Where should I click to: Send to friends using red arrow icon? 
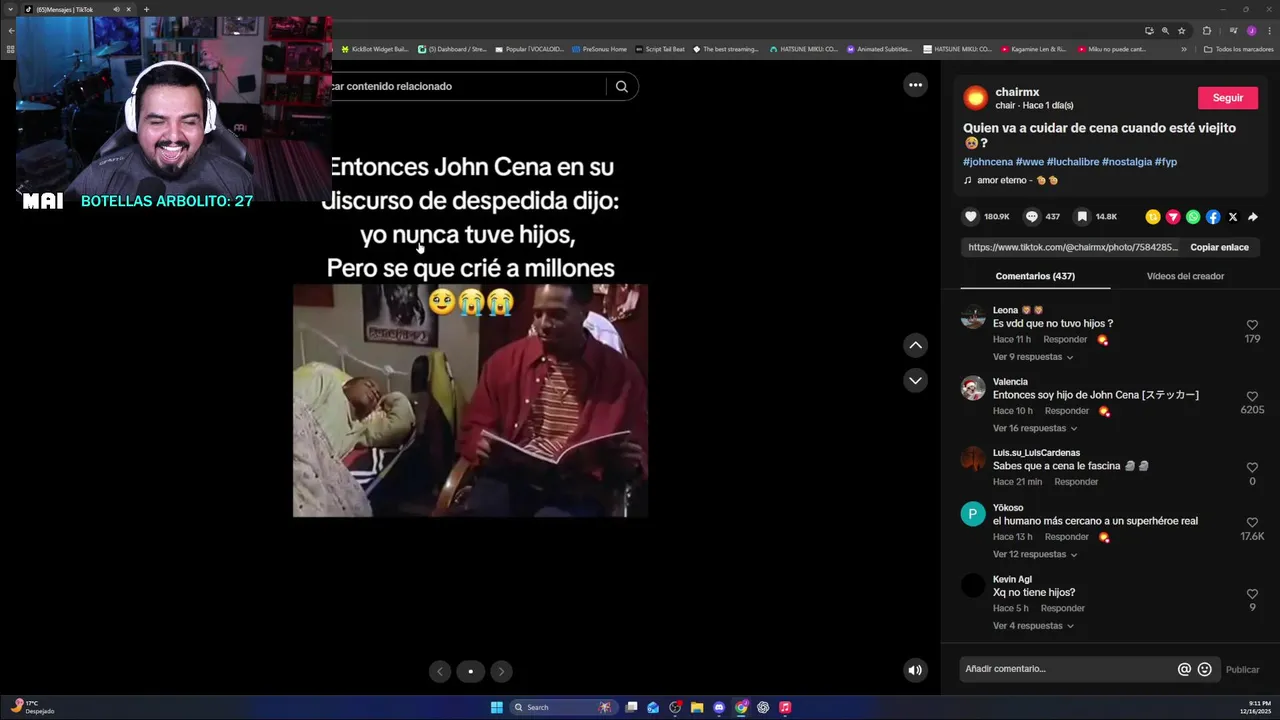tap(1173, 216)
